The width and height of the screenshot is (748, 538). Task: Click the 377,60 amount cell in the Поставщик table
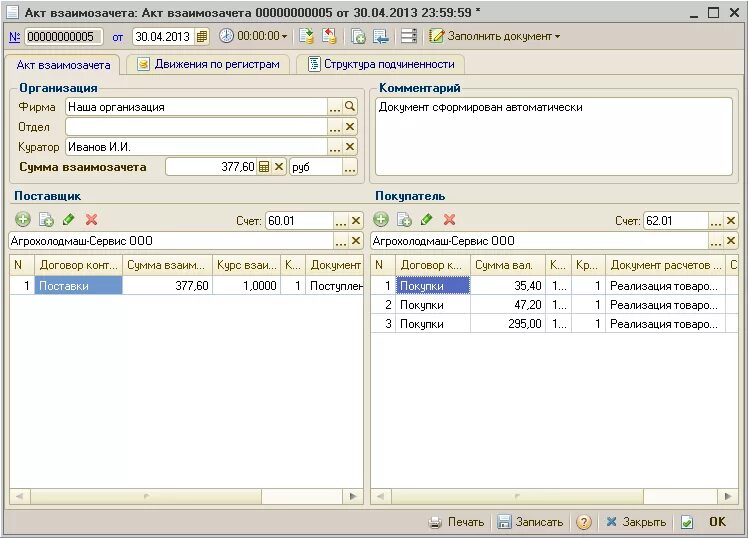click(168, 286)
